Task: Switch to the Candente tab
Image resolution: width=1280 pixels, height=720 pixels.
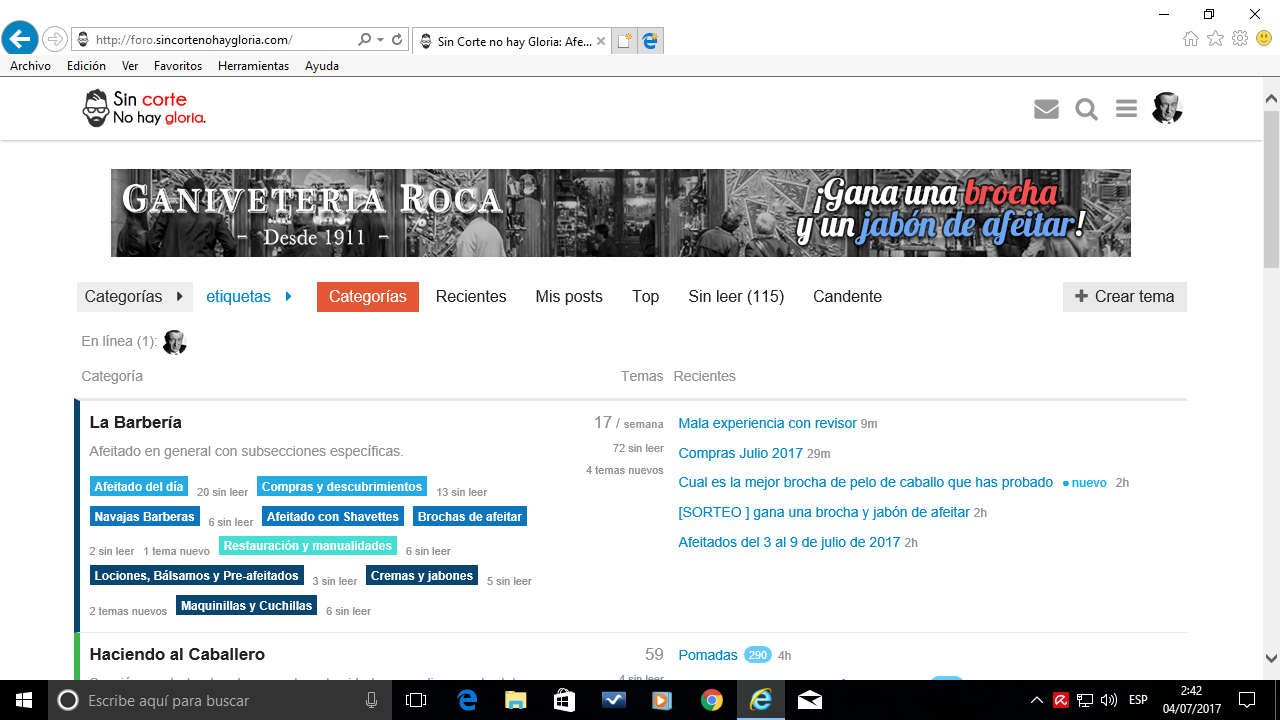Action: coord(847,297)
